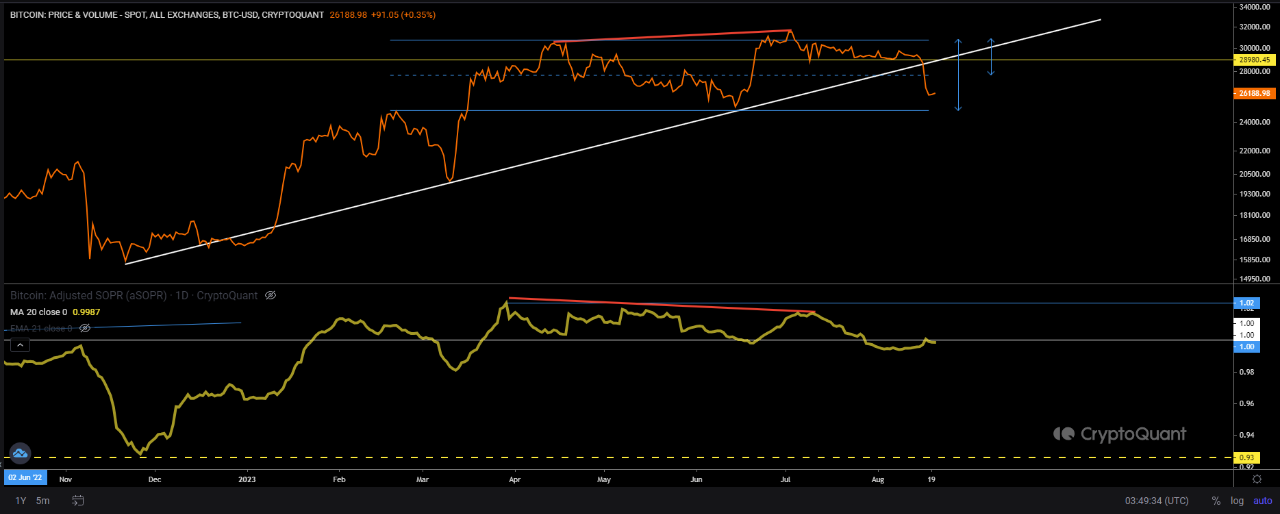Collapse the indicator legend arrow
This screenshot has height=514, width=1280.
(19, 345)
